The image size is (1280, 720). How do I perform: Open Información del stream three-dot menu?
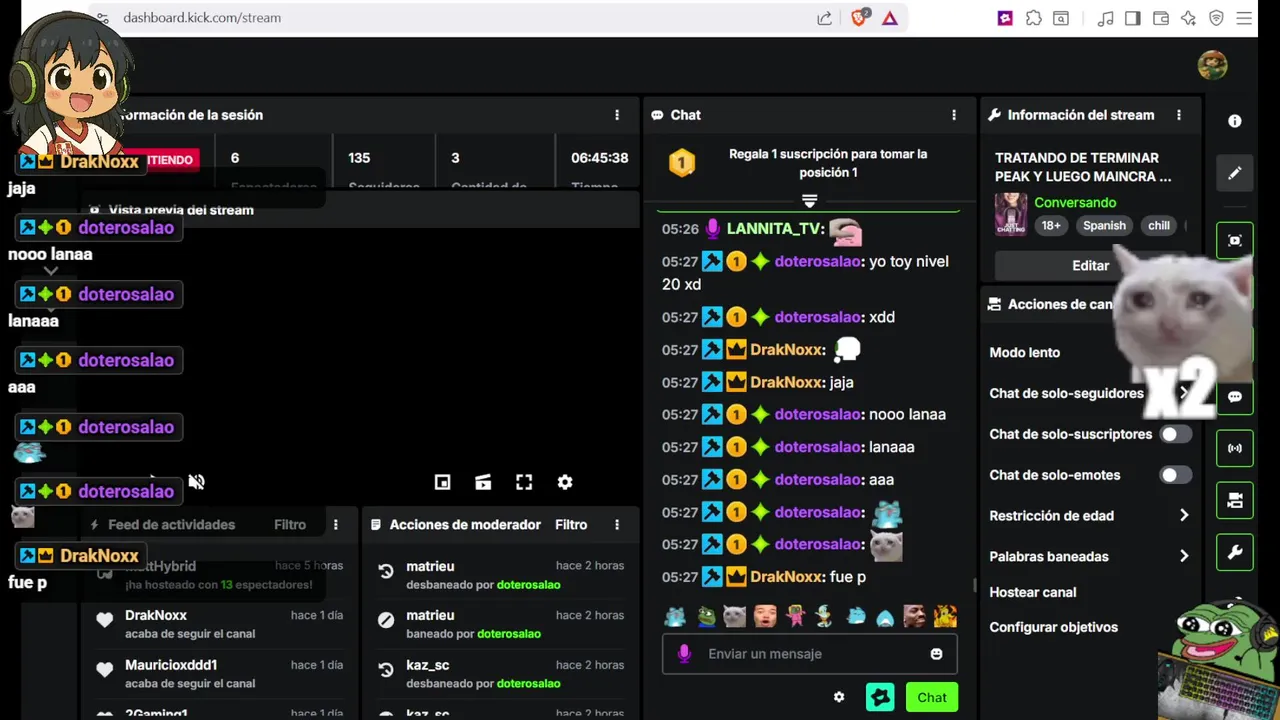(x=1179, y=115)
